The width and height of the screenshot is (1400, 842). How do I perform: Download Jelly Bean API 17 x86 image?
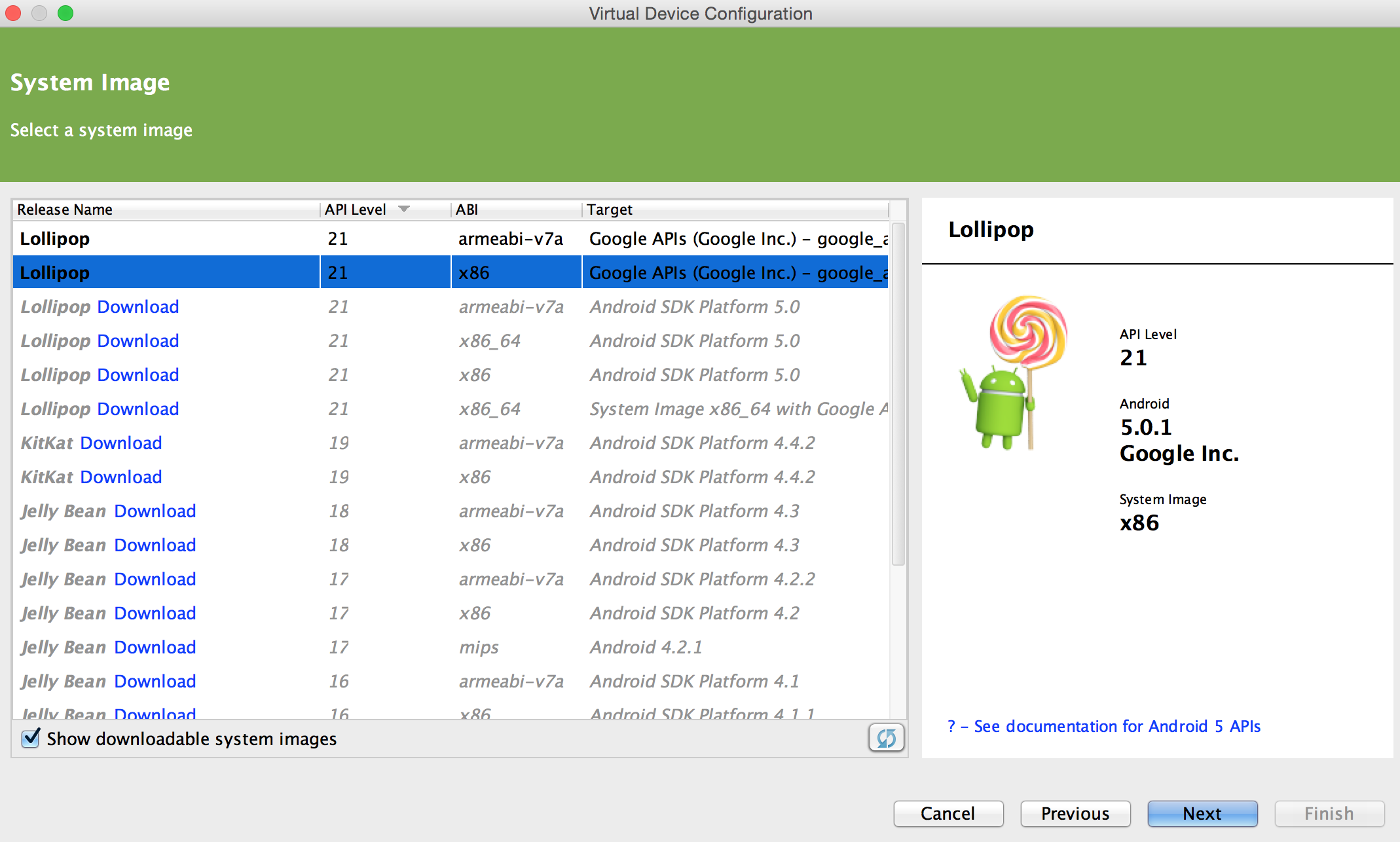[155, 613]
